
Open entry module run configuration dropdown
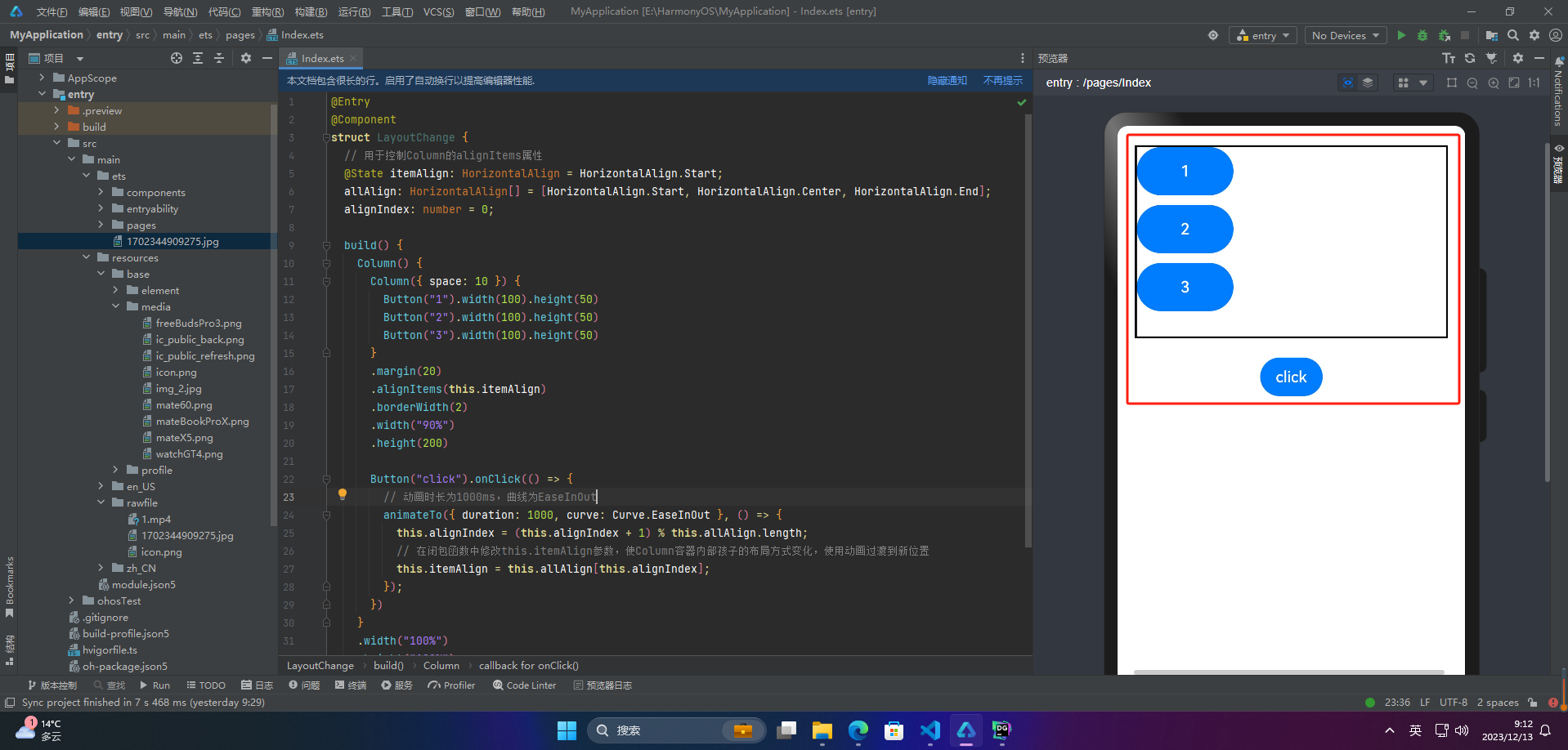tap(1263, 35)
